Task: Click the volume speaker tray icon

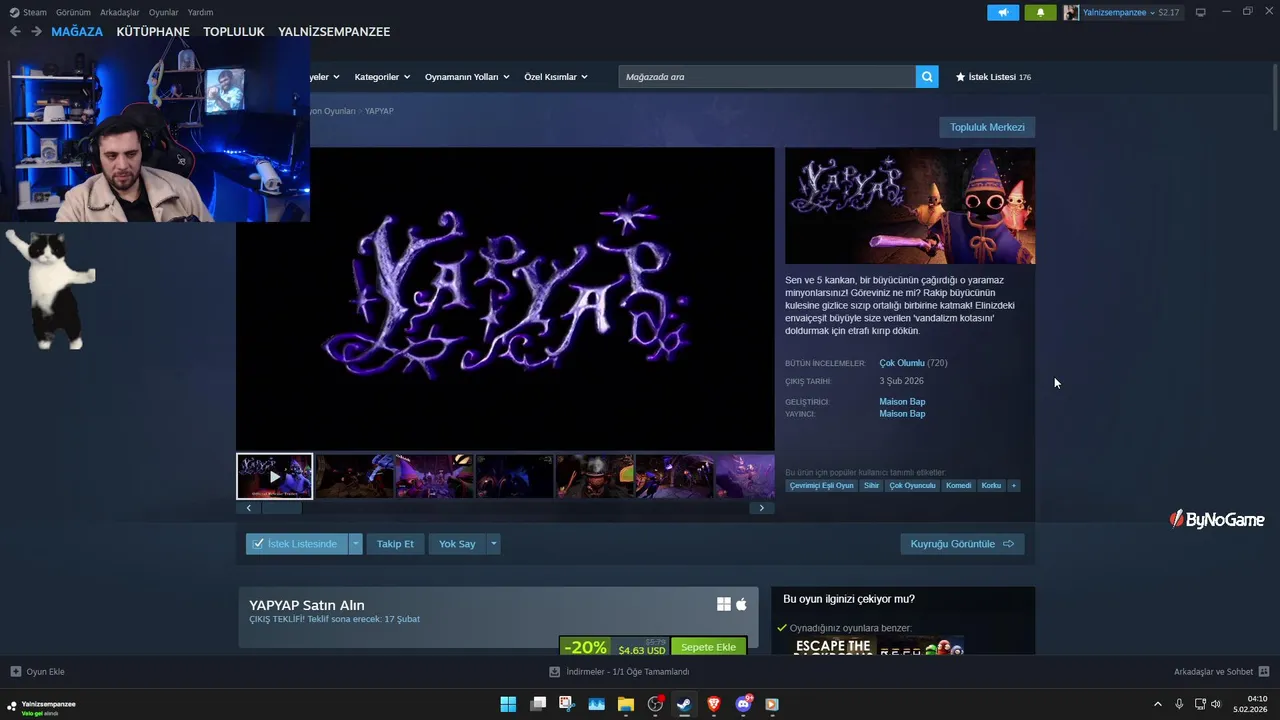Action: point(1216,704)
